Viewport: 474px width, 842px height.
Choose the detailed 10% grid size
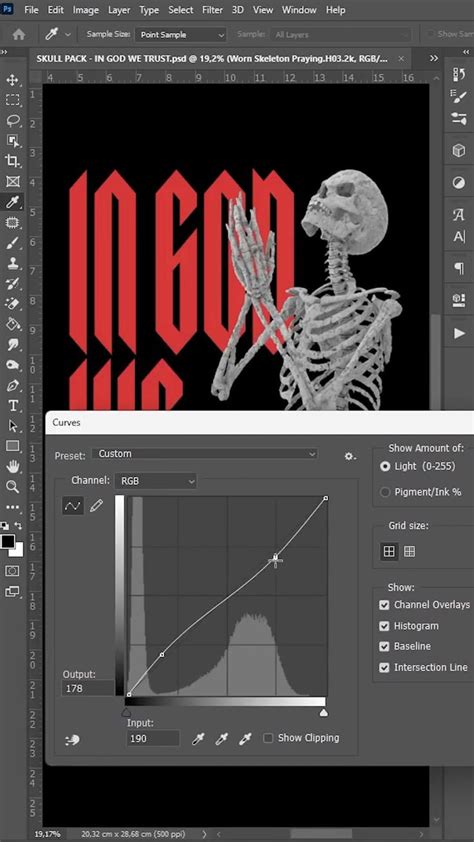(x=410, y=551)
